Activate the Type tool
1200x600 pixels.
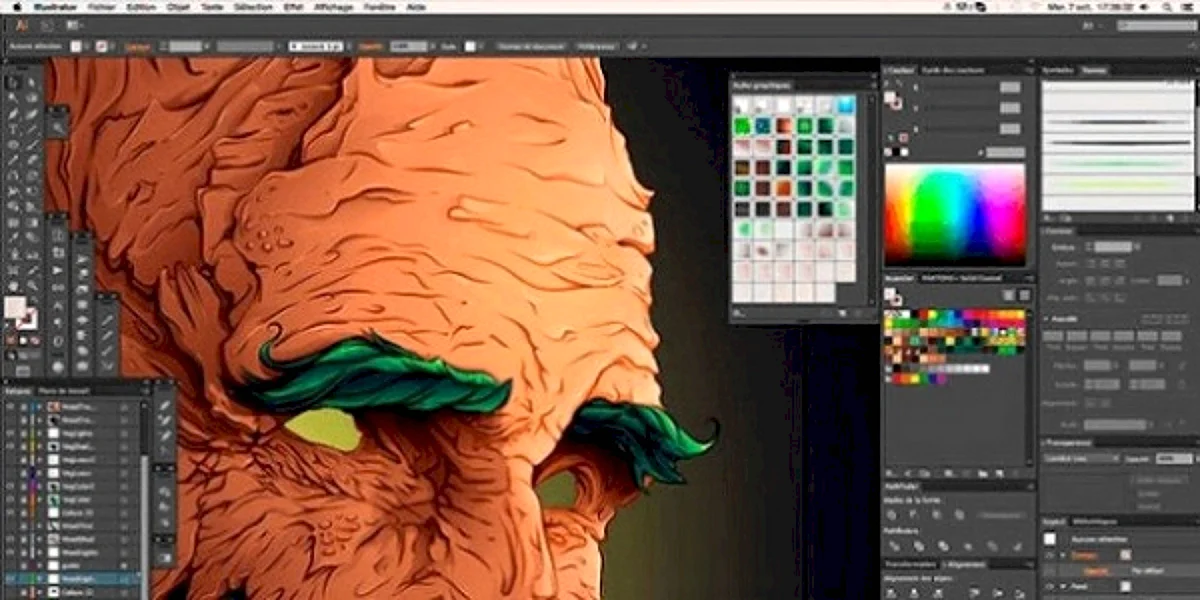click(x=14, y=129)
